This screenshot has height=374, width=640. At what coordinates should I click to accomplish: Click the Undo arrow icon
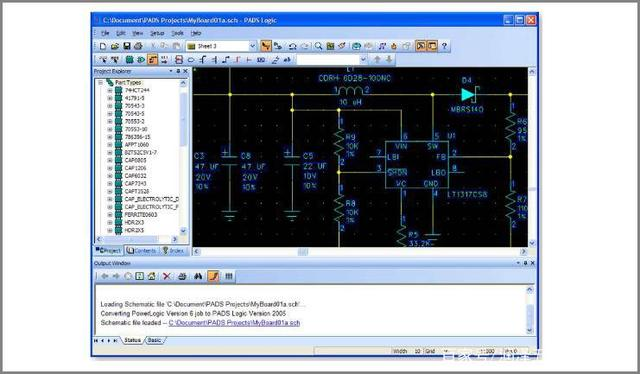(x=293, y=46)
